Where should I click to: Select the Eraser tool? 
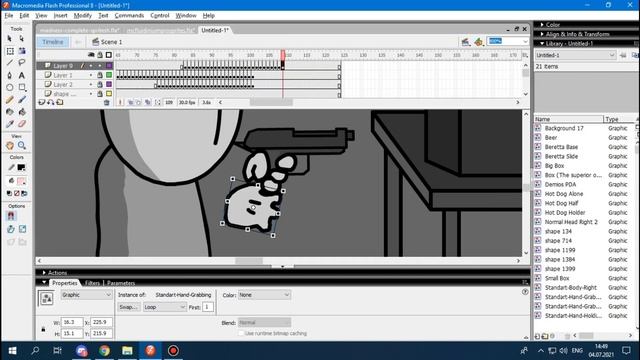22,124
